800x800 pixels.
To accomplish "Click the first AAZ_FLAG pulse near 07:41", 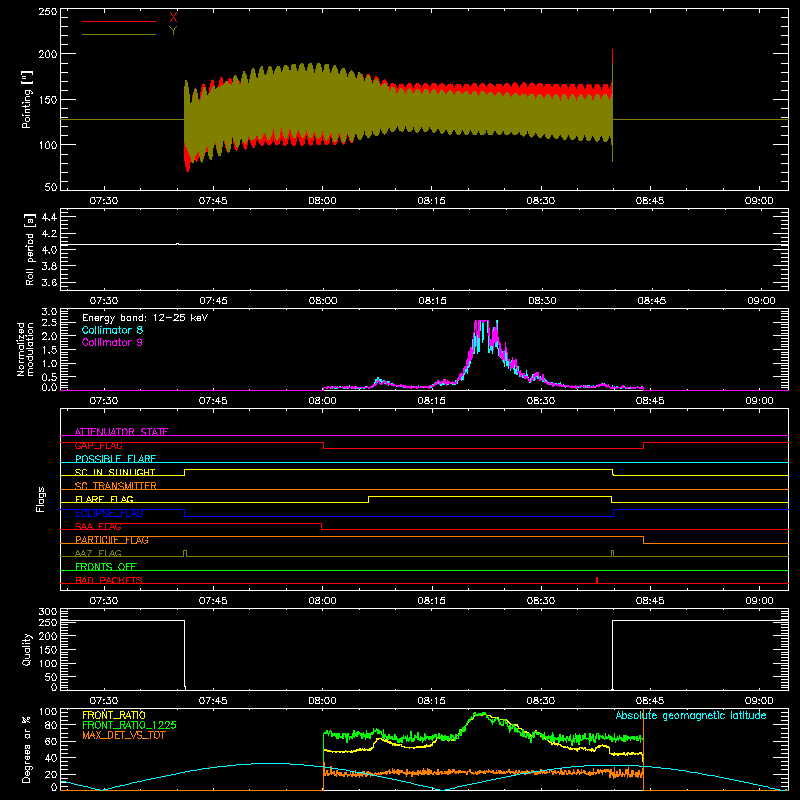I will (x=185, y=553).
